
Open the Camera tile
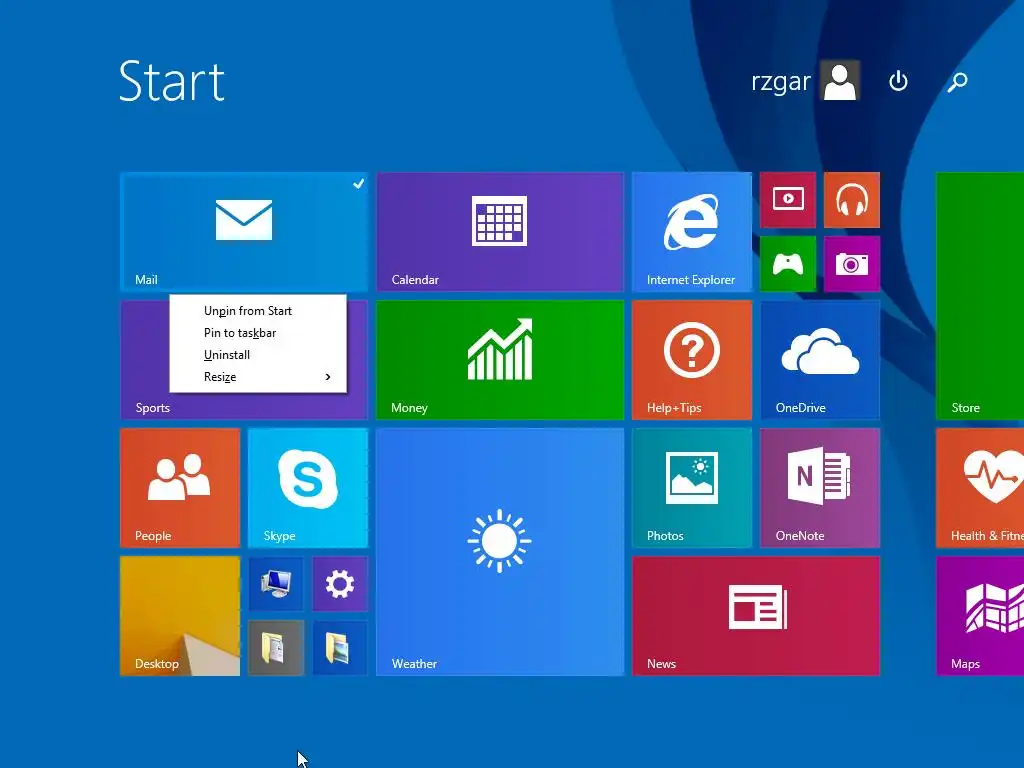point(852,264)
